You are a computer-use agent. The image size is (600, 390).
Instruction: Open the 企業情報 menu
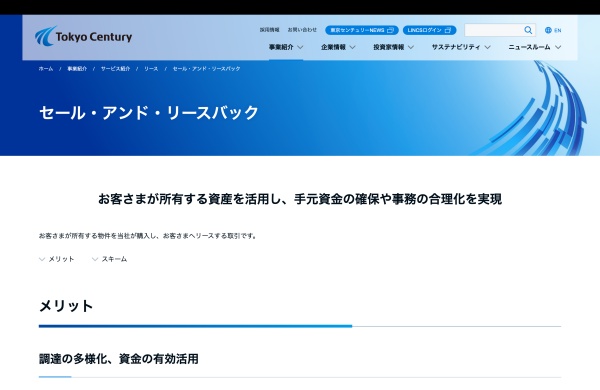tap(333, 47)
